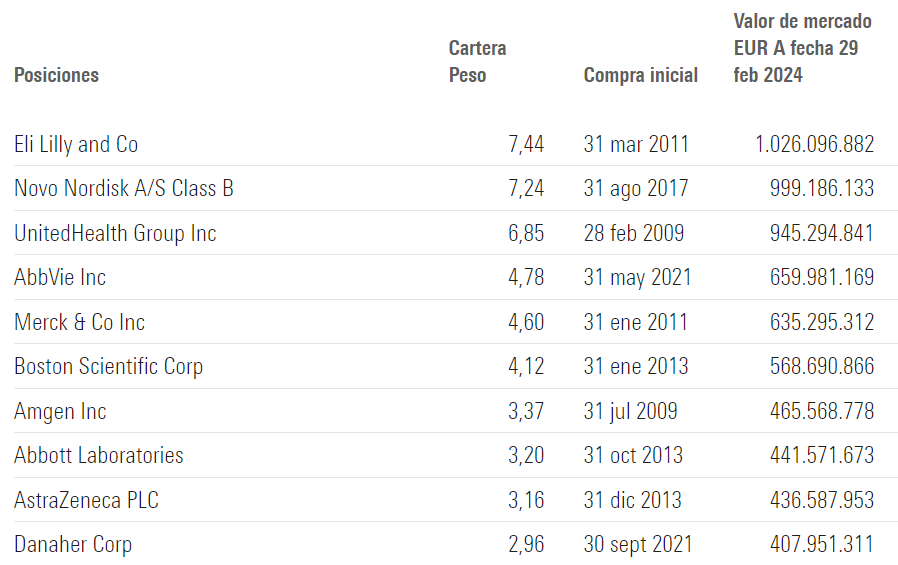This screenshot has width=898, height=565.
Task: Select the Amgen Inc holding
Action: (60, 411)
